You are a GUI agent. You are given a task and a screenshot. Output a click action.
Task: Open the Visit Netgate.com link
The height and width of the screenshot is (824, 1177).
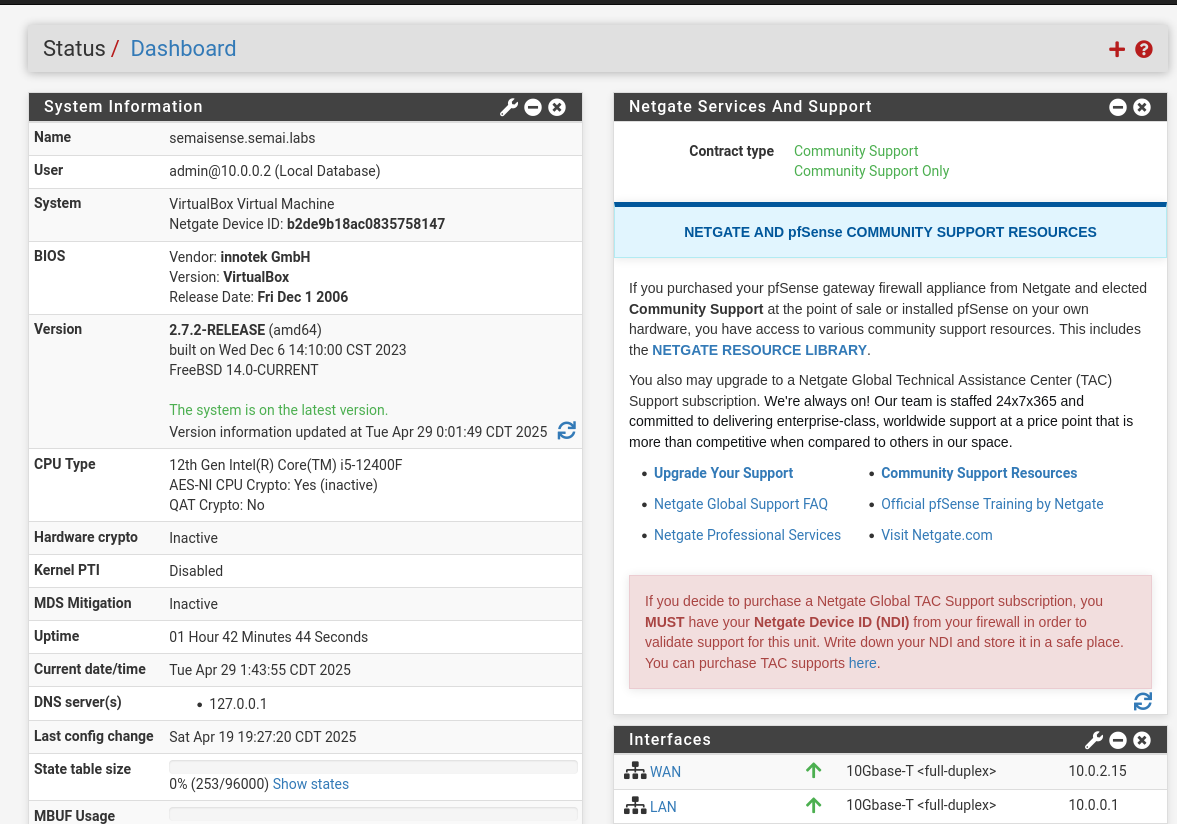click(936, 535)
